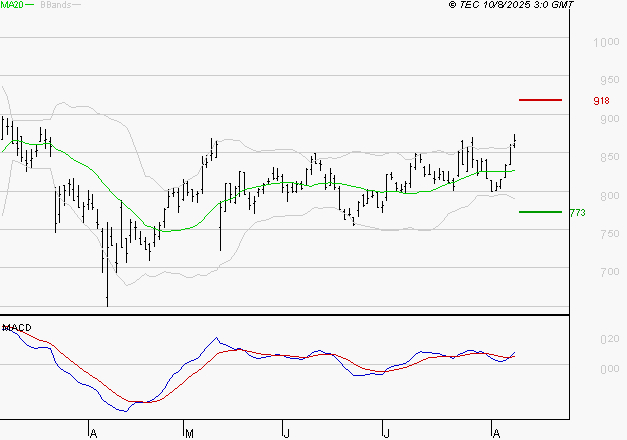Image resolution: width=627 pixels, height=440 pixels.
Task: Click the 800 price axis label
Action: (607, 196)
